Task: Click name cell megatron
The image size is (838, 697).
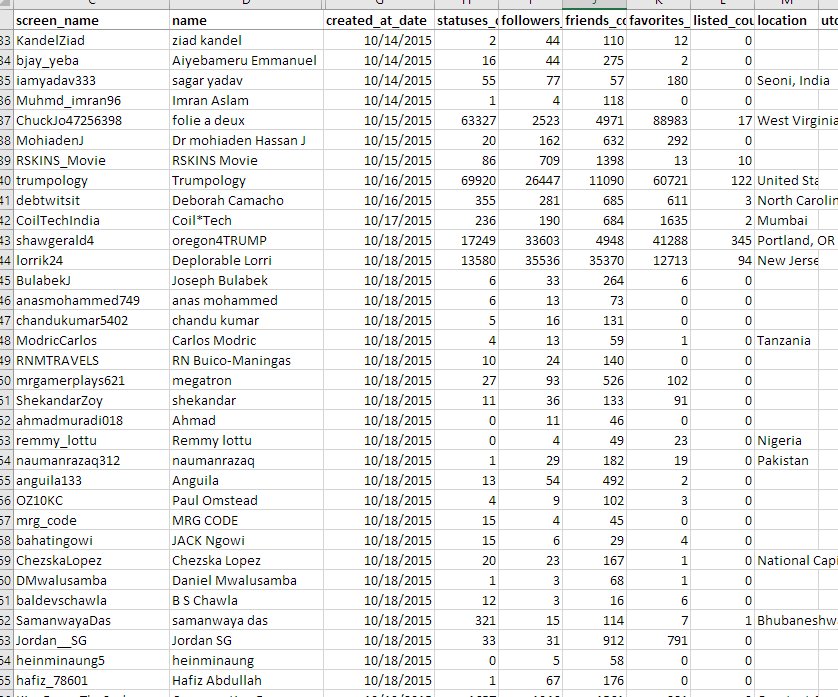Action: [x=246, y=381]
